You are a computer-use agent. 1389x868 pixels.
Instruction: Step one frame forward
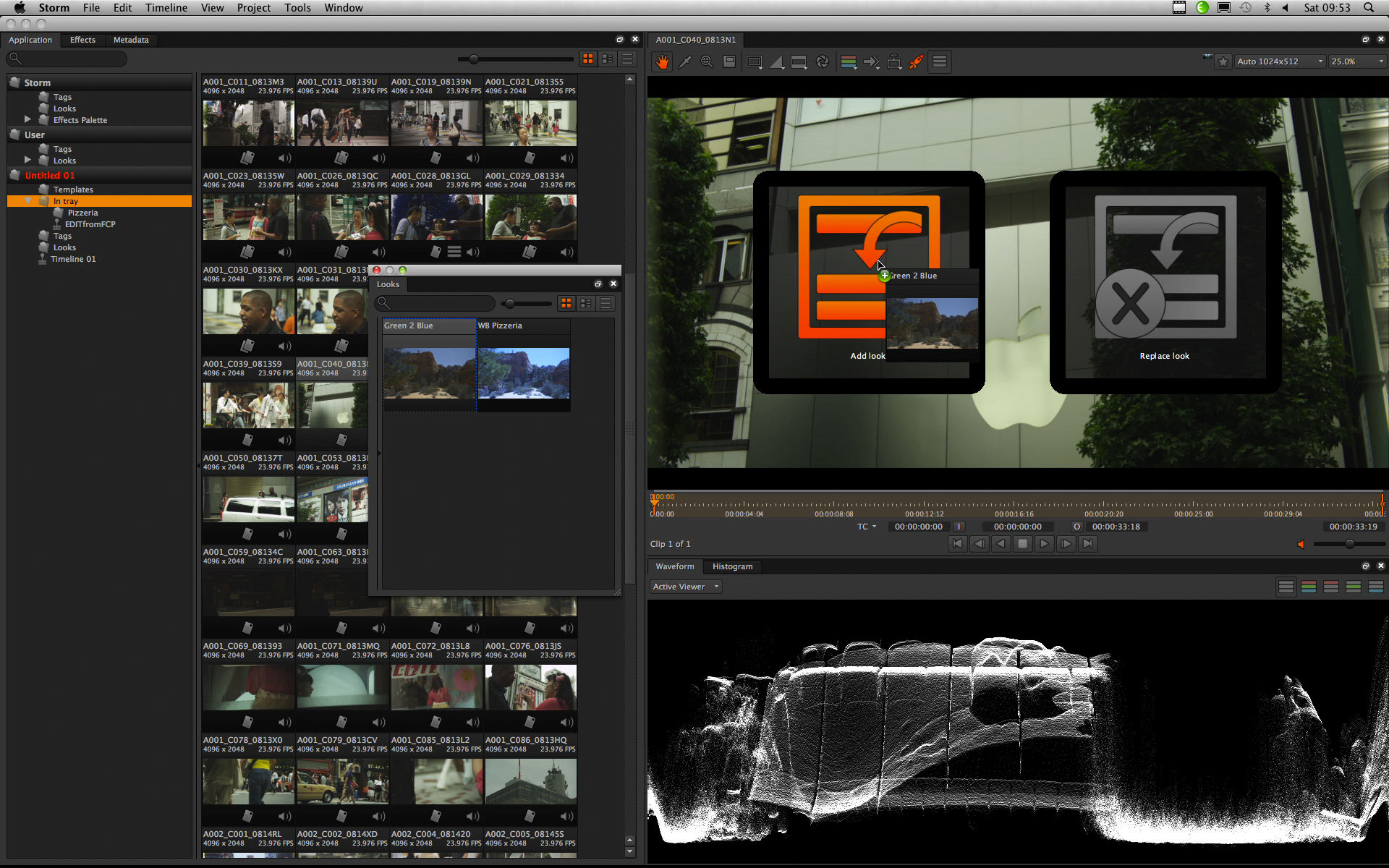click(x=1066, y=544)
